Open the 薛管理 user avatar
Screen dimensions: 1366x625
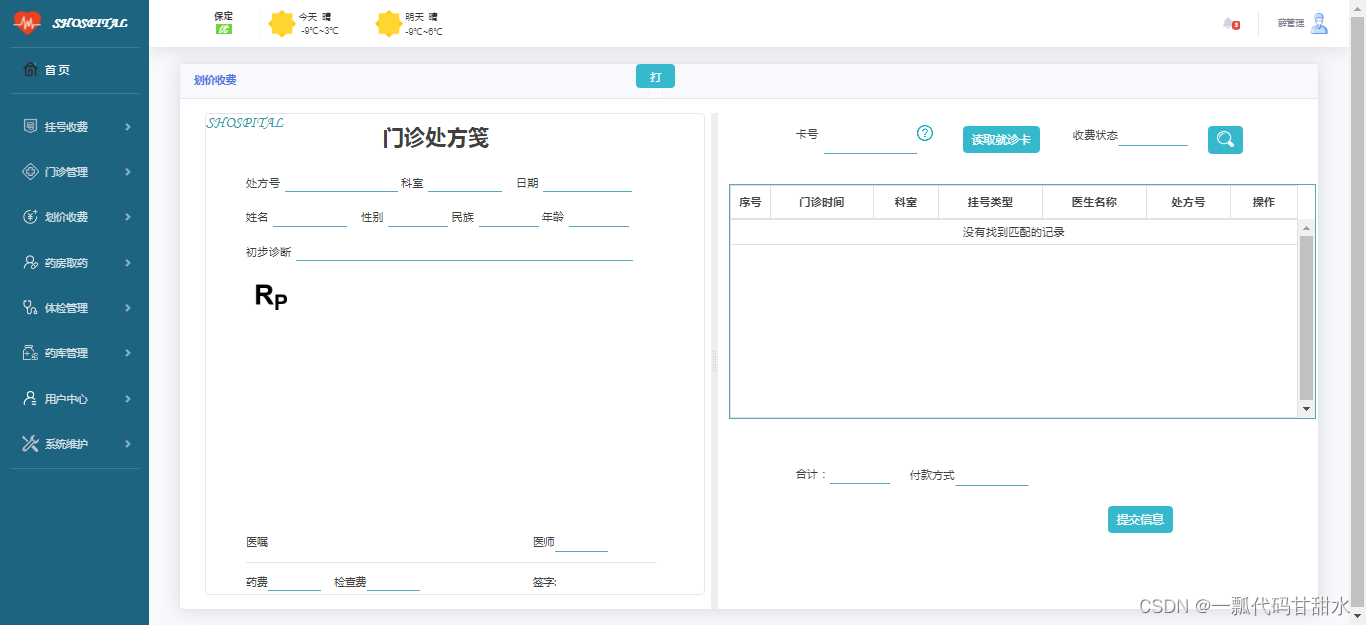(1319, 22)
